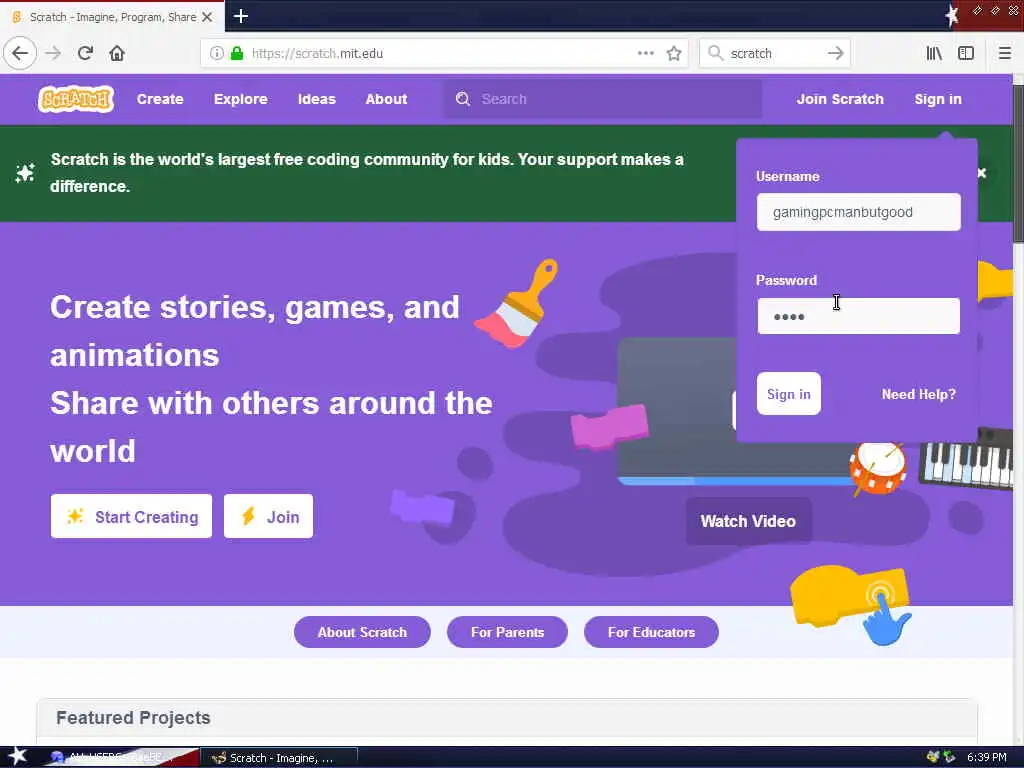Open the For Parents pill button
This screenshot has height=768, width=1024.
pyautogui.click(x=507, y=632)
